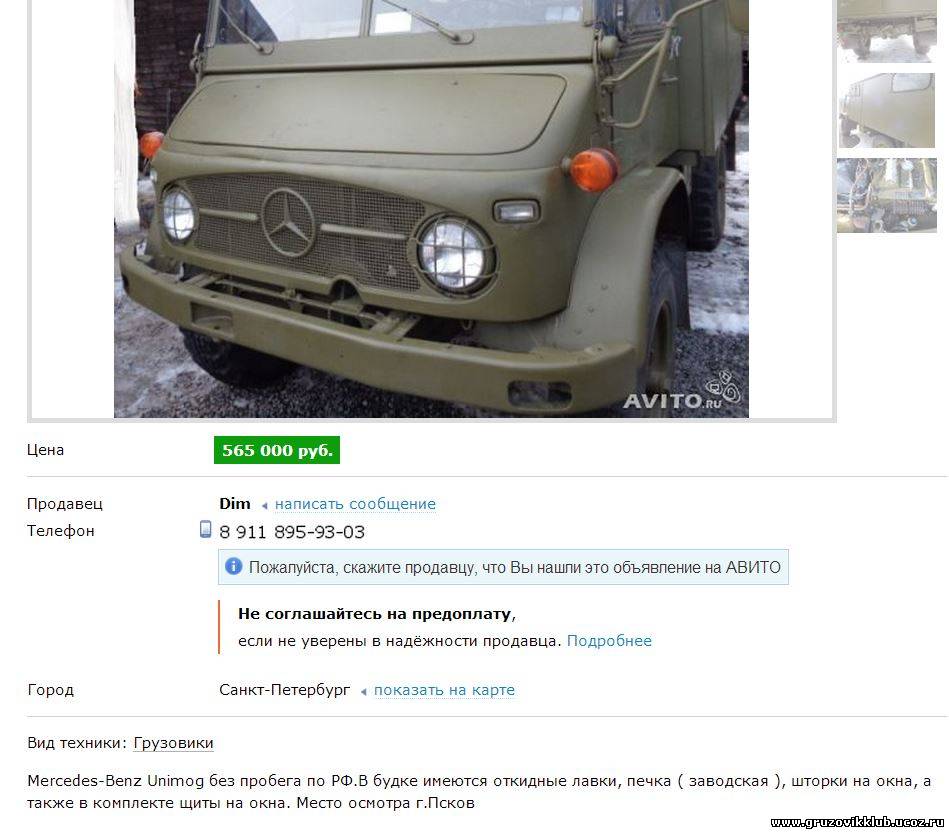Click the 'Не соглашайтесь на предоплату' warning
The image size is (949, 832).
point(376,614)
